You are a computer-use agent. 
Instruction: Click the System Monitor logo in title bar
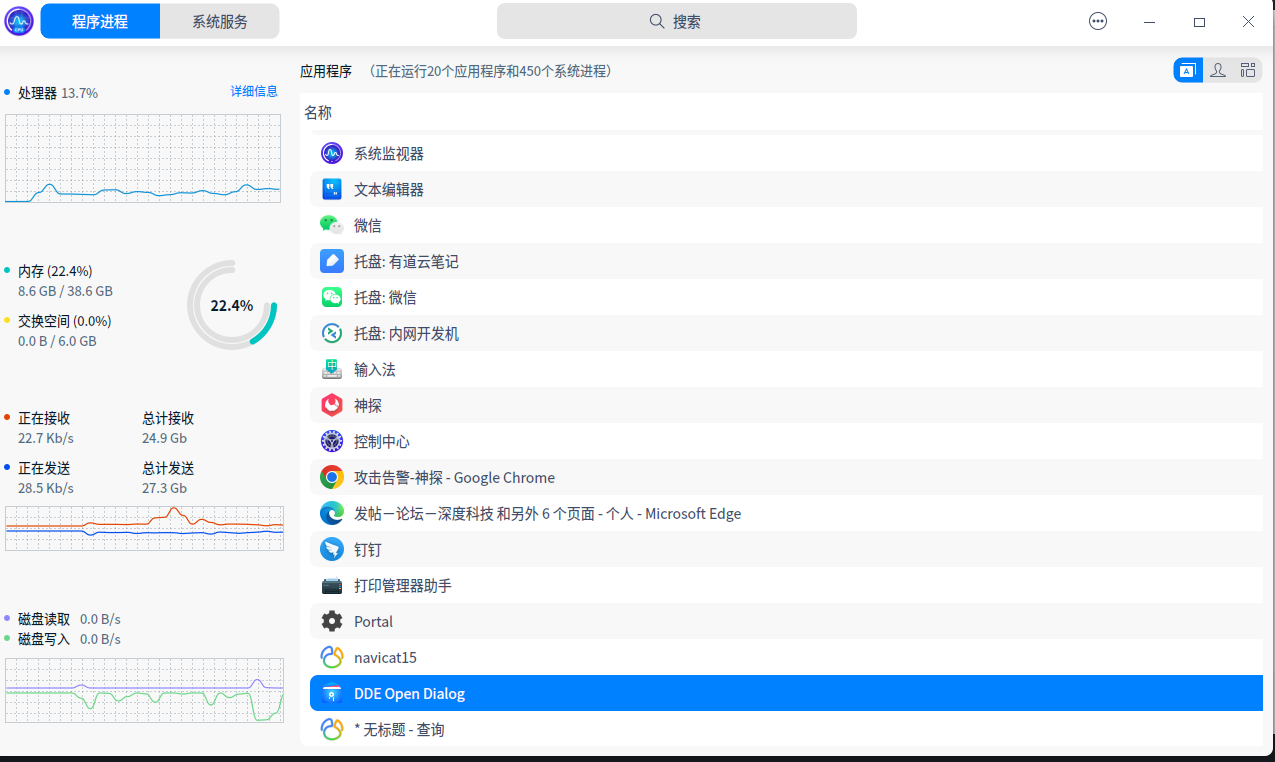coord(19,21)
